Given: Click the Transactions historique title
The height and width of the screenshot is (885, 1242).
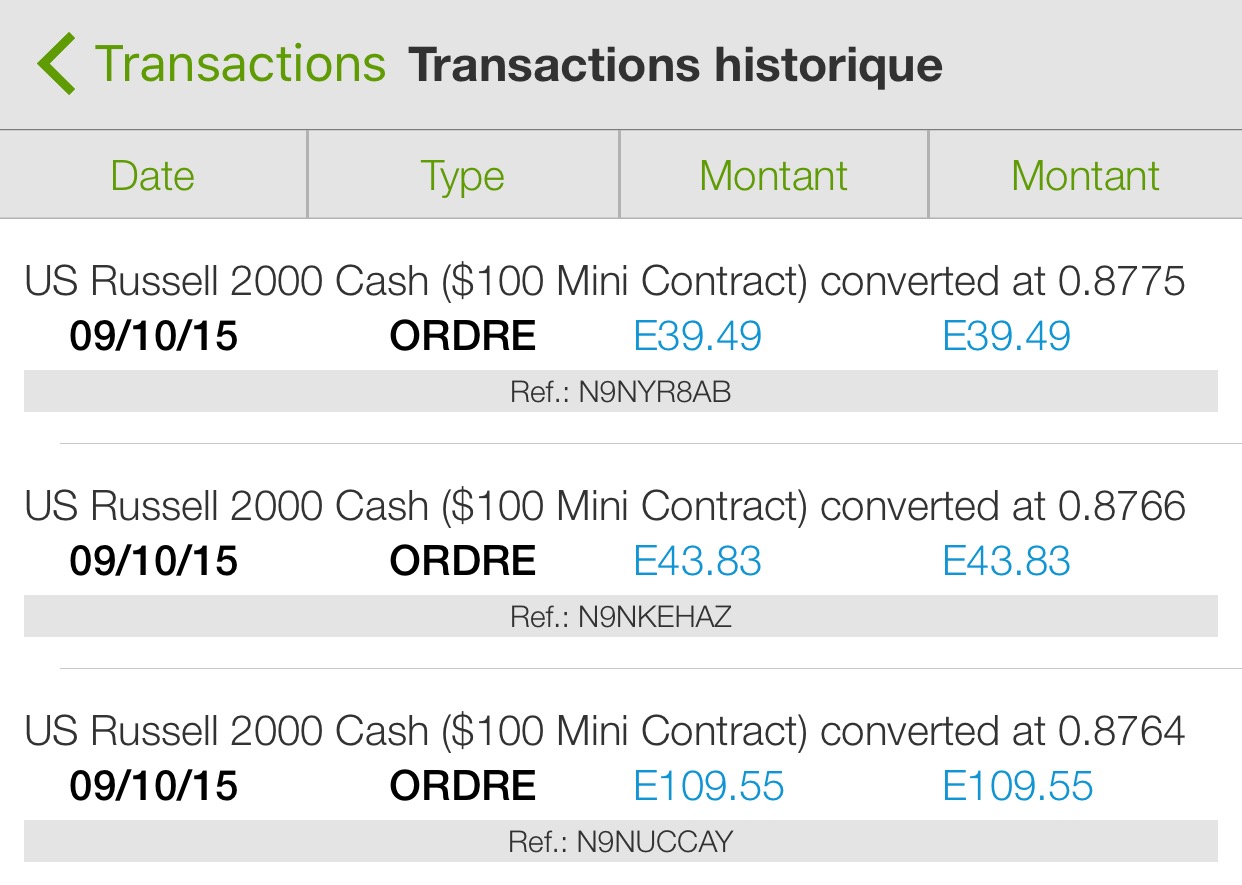Looking at the screenshot, I should (x=675, y=64).
